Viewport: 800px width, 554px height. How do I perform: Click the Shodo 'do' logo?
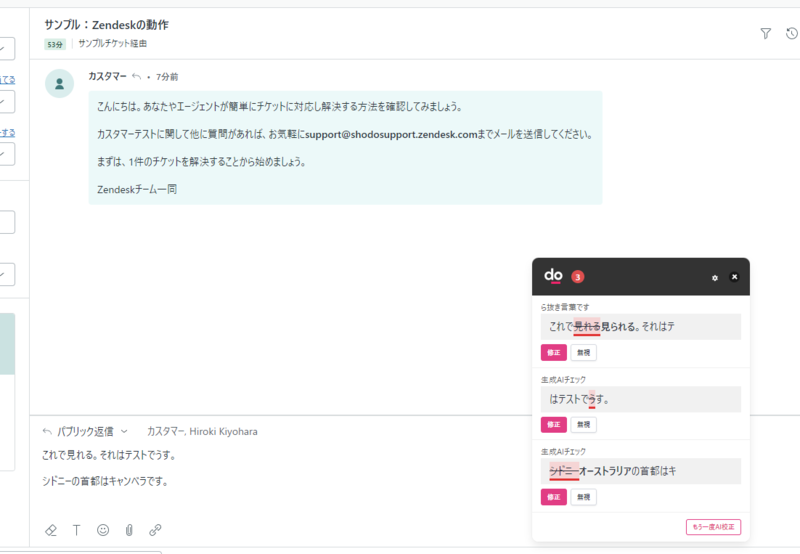click(553, 276)
